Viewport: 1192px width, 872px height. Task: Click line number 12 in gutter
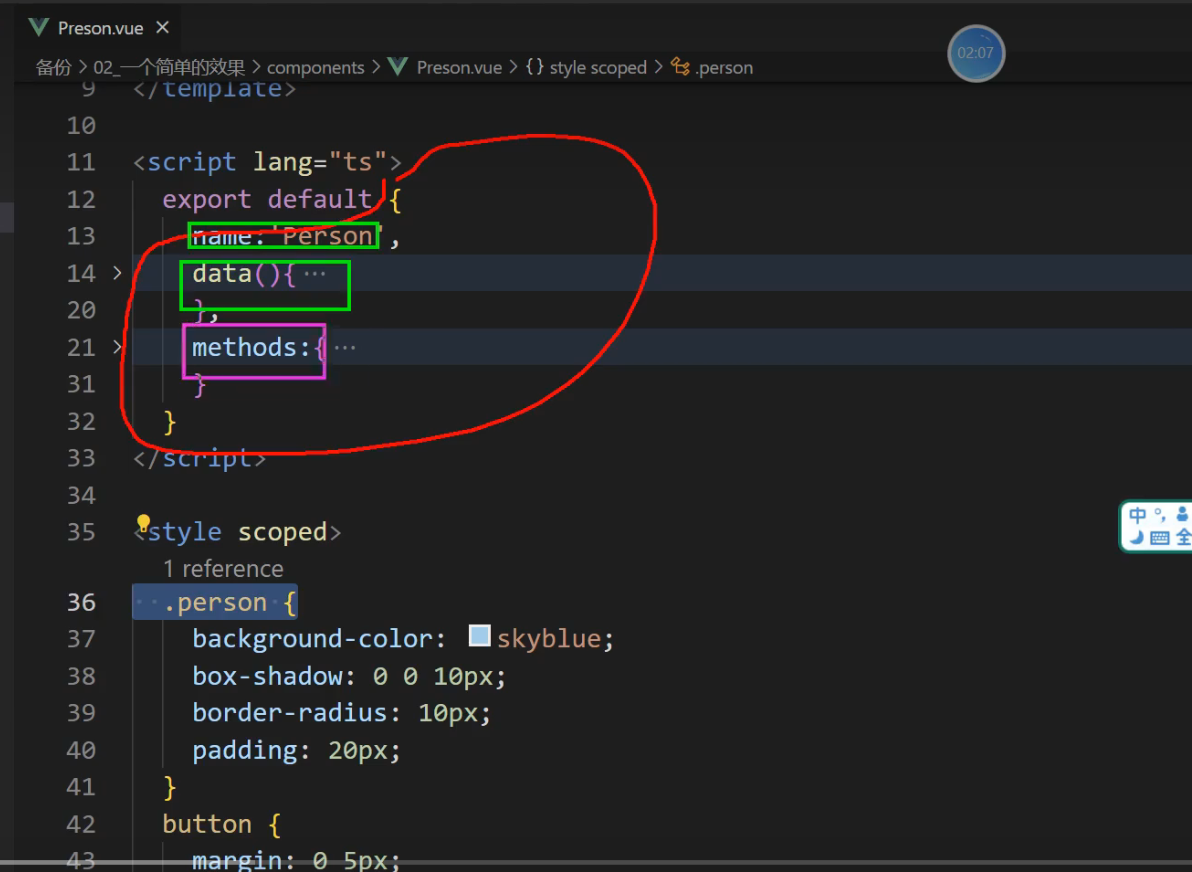pos(81,199)
